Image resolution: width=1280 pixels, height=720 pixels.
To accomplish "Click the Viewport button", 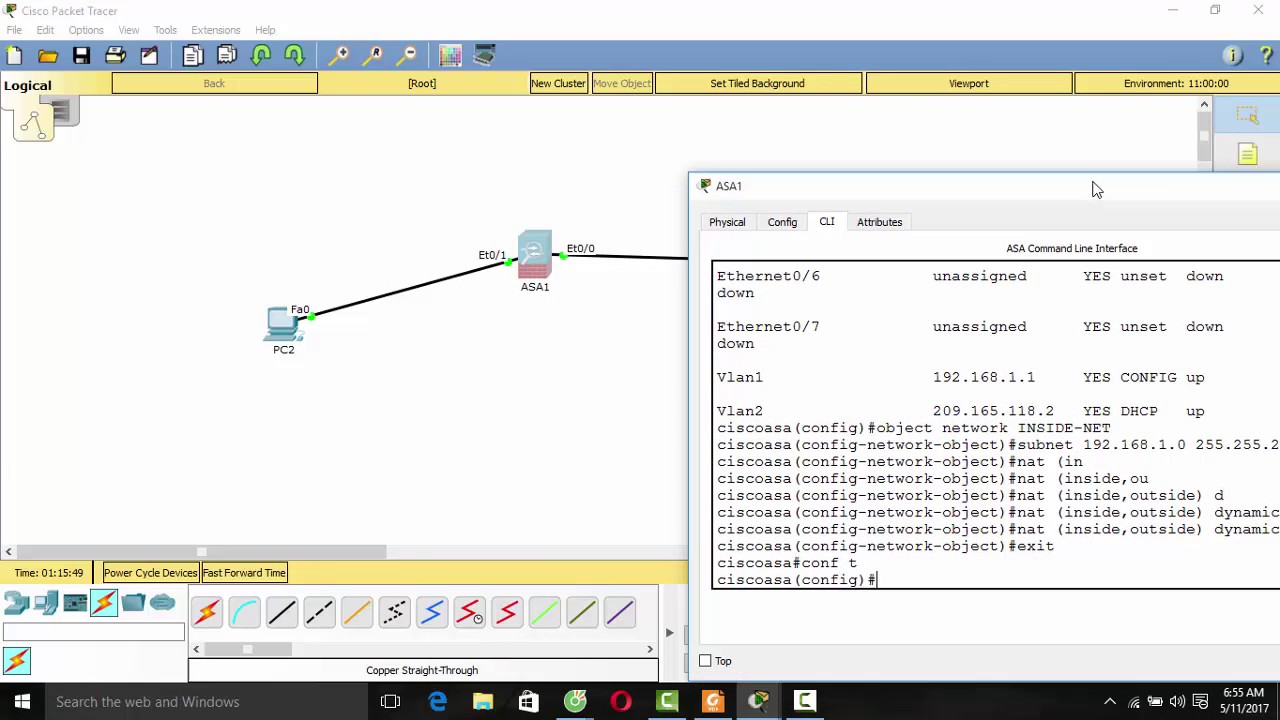I will pos(968,84).
